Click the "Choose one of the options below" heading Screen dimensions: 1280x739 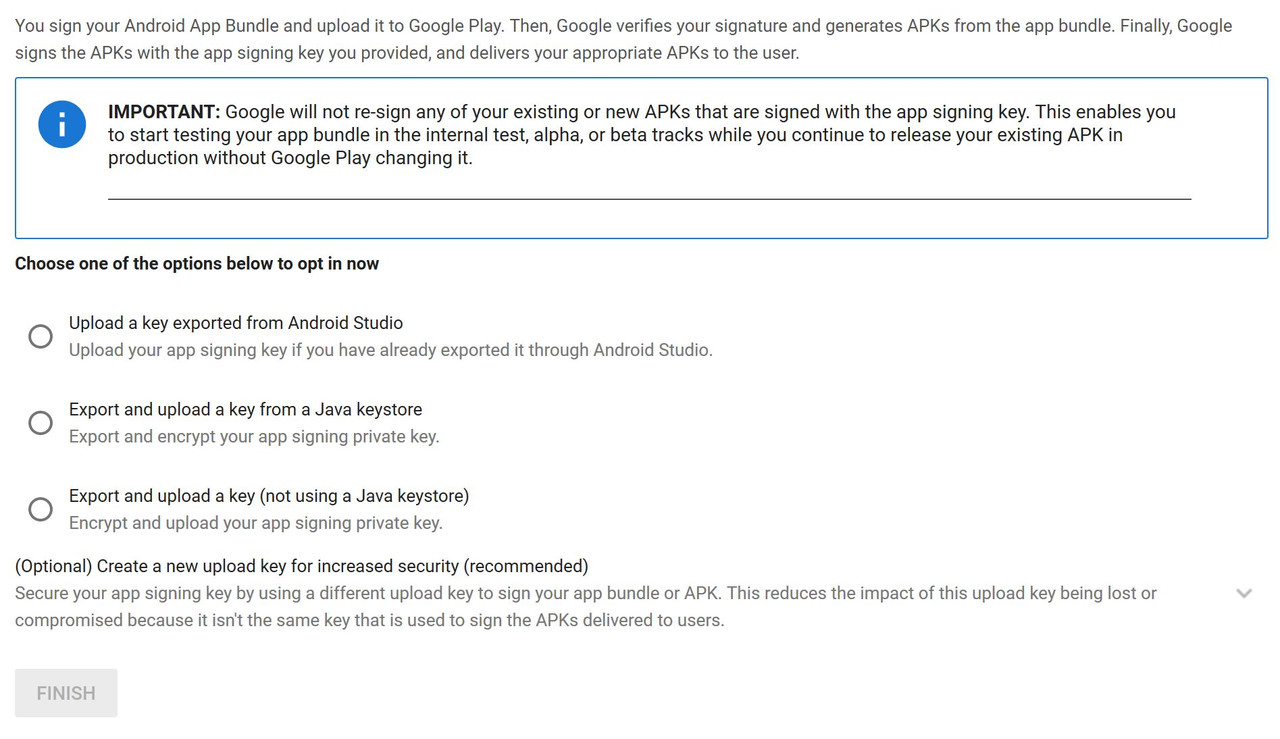pyautogui.click(x=197, y=264)
